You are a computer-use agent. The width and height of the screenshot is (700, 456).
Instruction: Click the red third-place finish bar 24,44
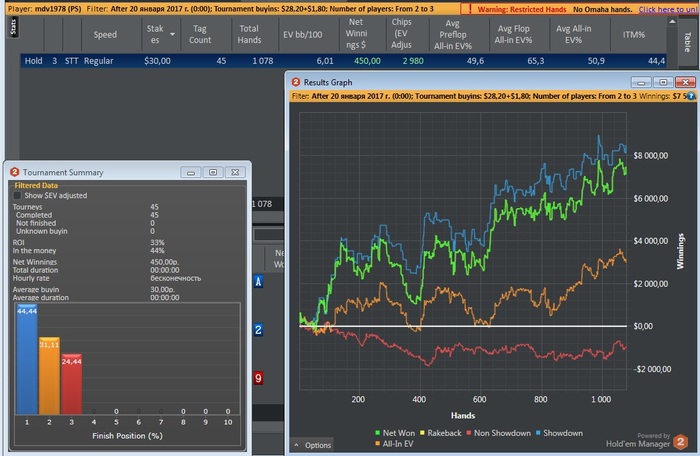click(71, 384)
